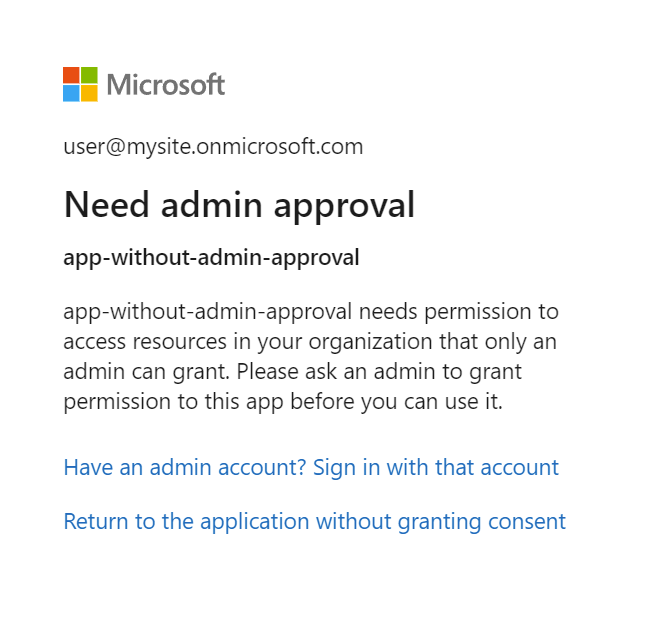The width and height of the screenshot is (649, 625).
Task: Click the green square of Microsoft logo
Action: [89, 75]
